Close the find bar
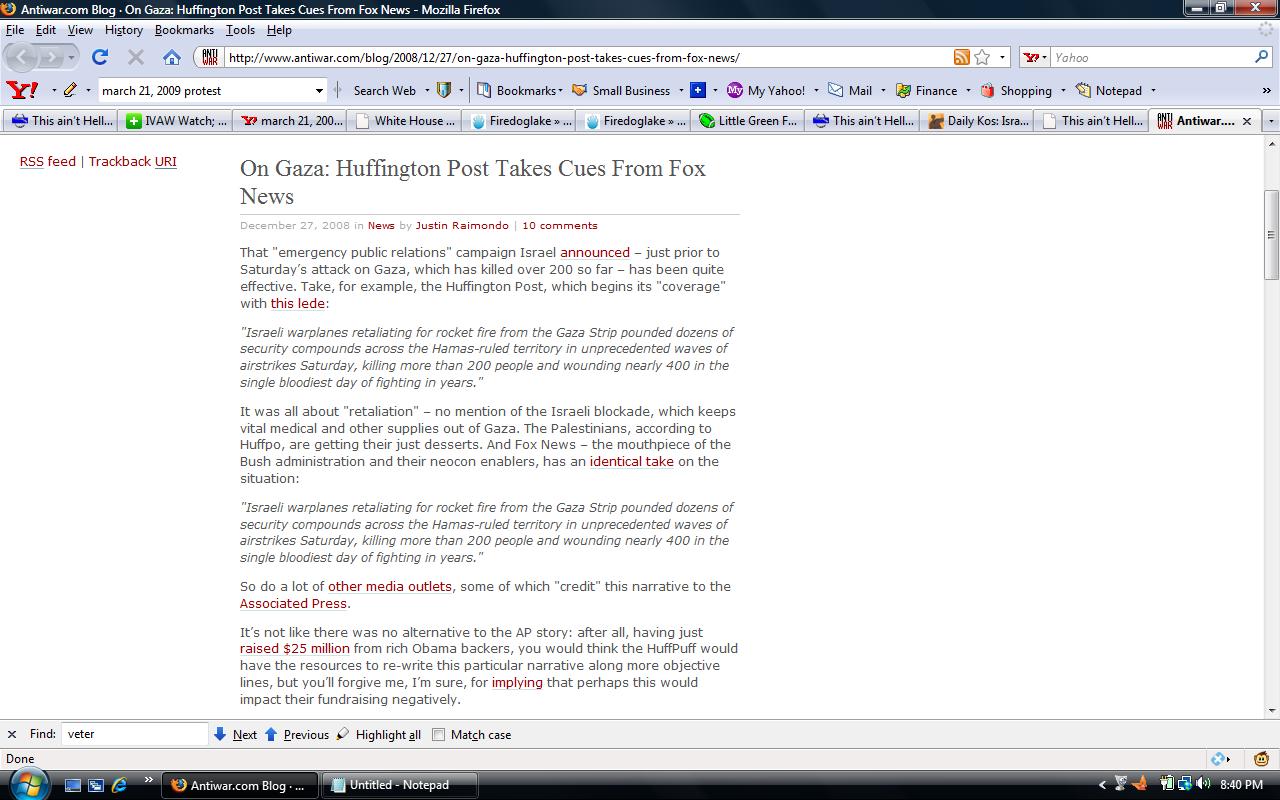 click(x=12, y=734)
